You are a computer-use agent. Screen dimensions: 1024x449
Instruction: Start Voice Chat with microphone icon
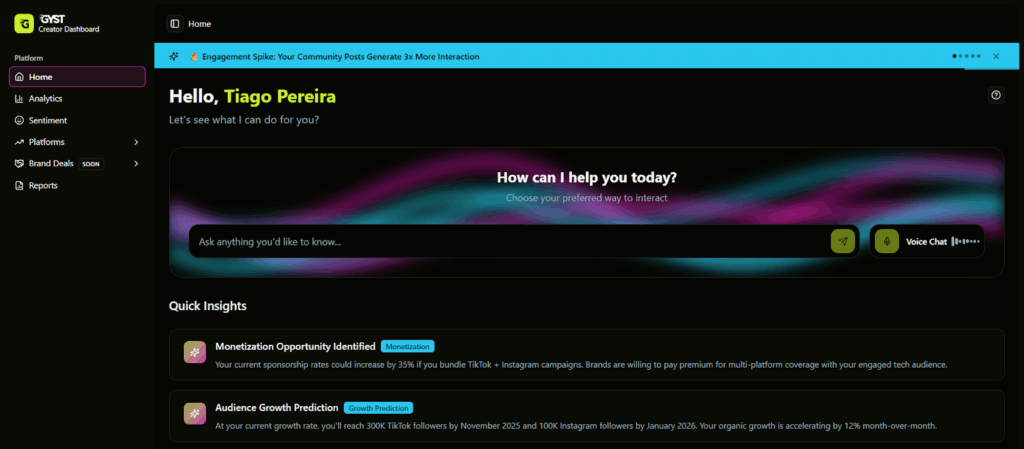tap(887, 241)
